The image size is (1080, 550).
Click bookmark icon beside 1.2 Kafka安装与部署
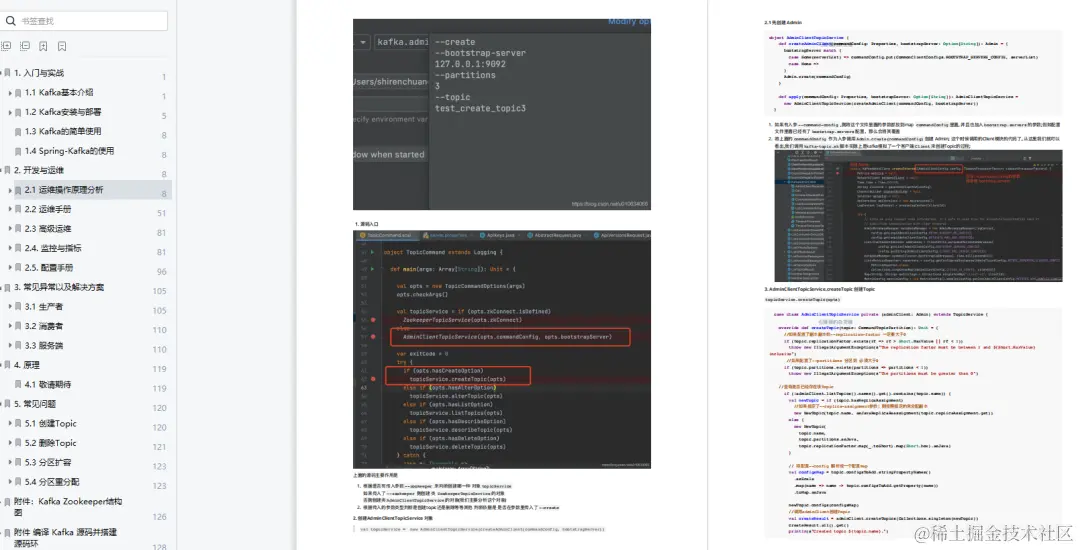point(19,112)
